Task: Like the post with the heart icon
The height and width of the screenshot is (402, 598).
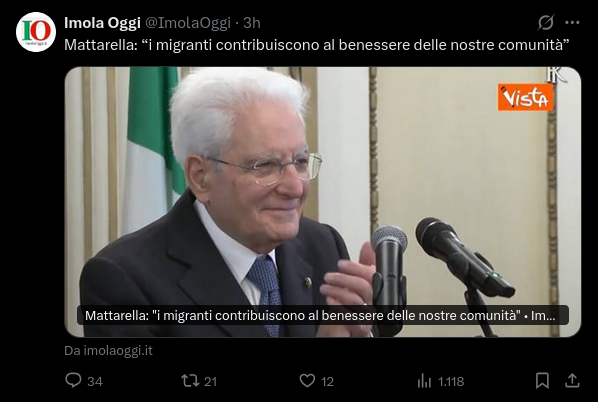Action: point(307,380)
